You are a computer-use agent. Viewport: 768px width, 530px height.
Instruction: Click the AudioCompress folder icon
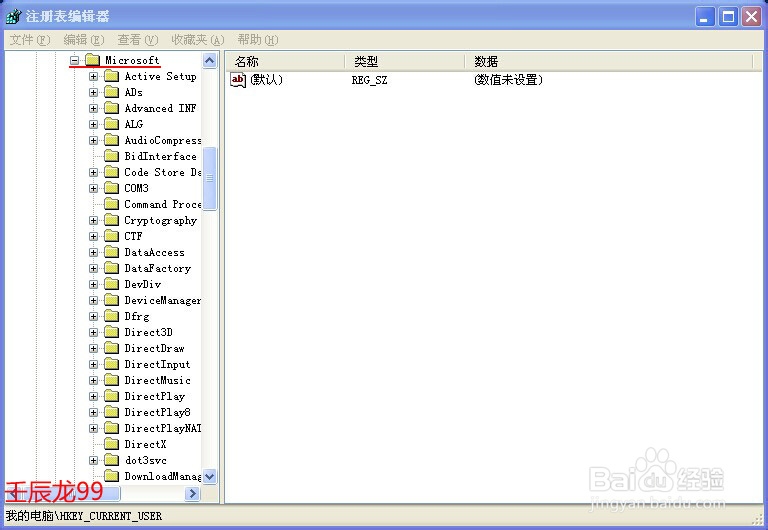click(x=112, y=140)
